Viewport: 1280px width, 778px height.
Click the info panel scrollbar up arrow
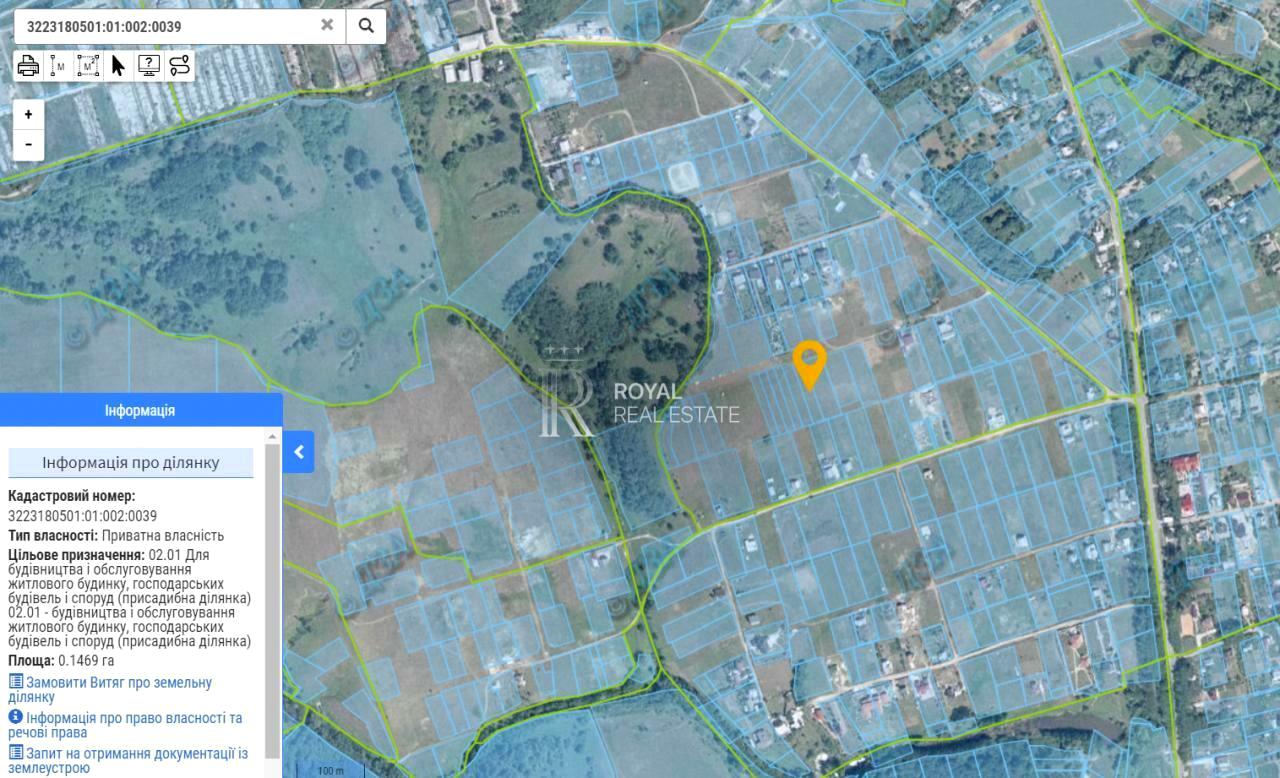pyautogui.click(x=272, y=437)
